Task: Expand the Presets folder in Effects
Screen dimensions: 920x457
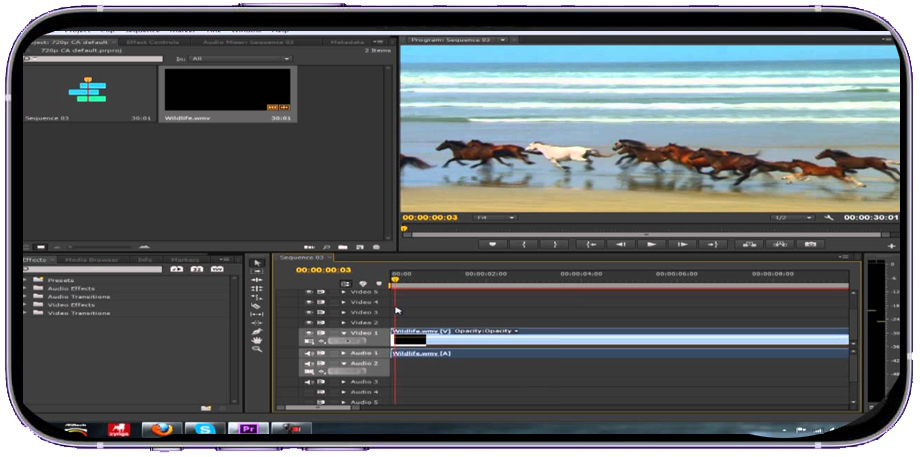Action: (25, 280)
